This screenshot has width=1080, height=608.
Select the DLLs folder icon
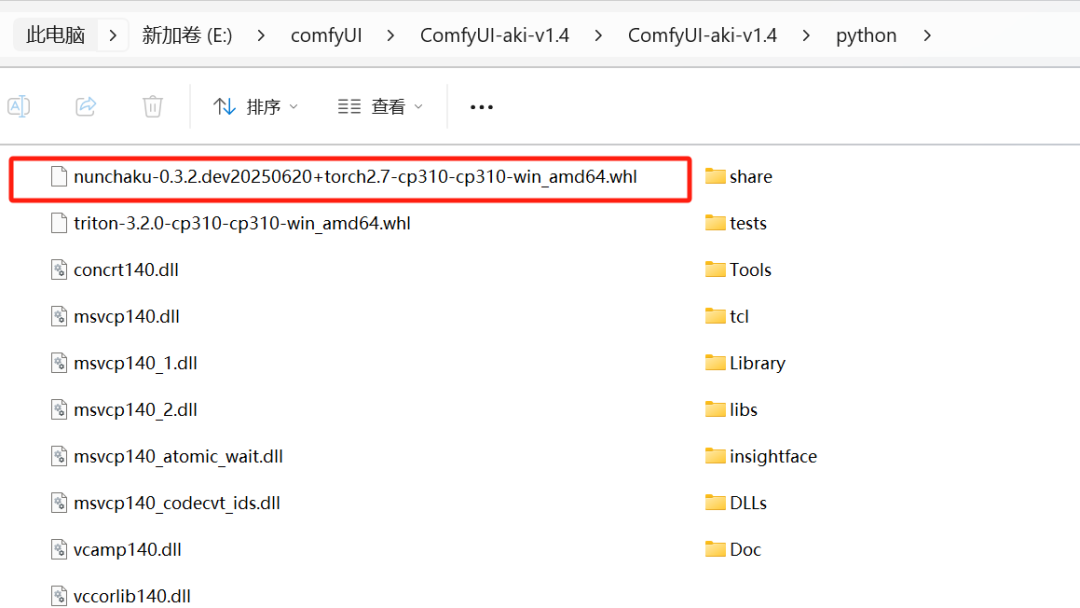pos(715,503)
